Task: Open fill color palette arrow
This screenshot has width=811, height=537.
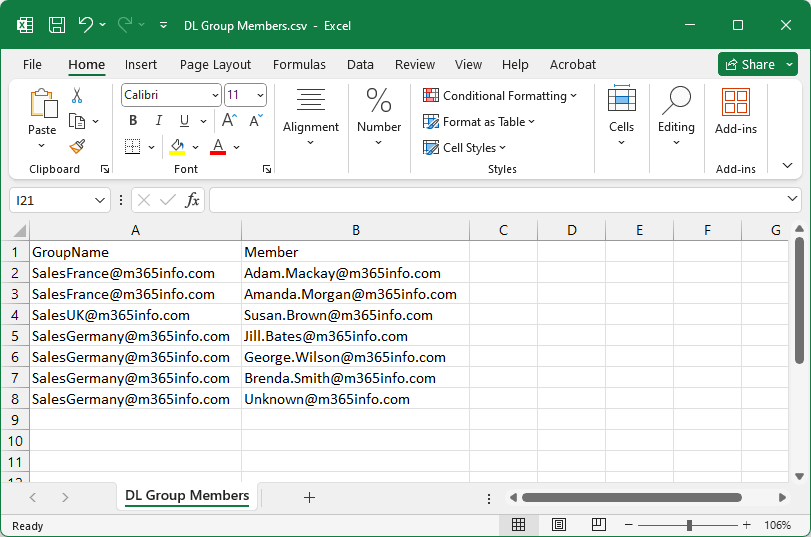Action: 196,147
